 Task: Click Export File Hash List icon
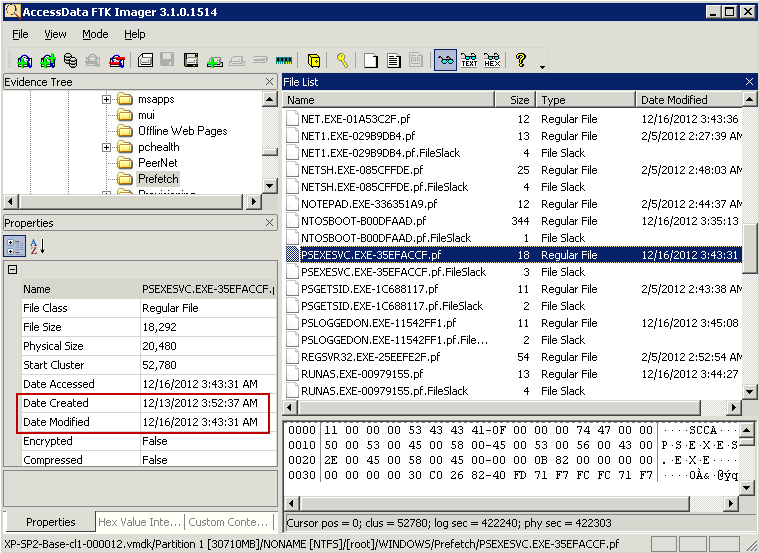[x=394, y=61]
